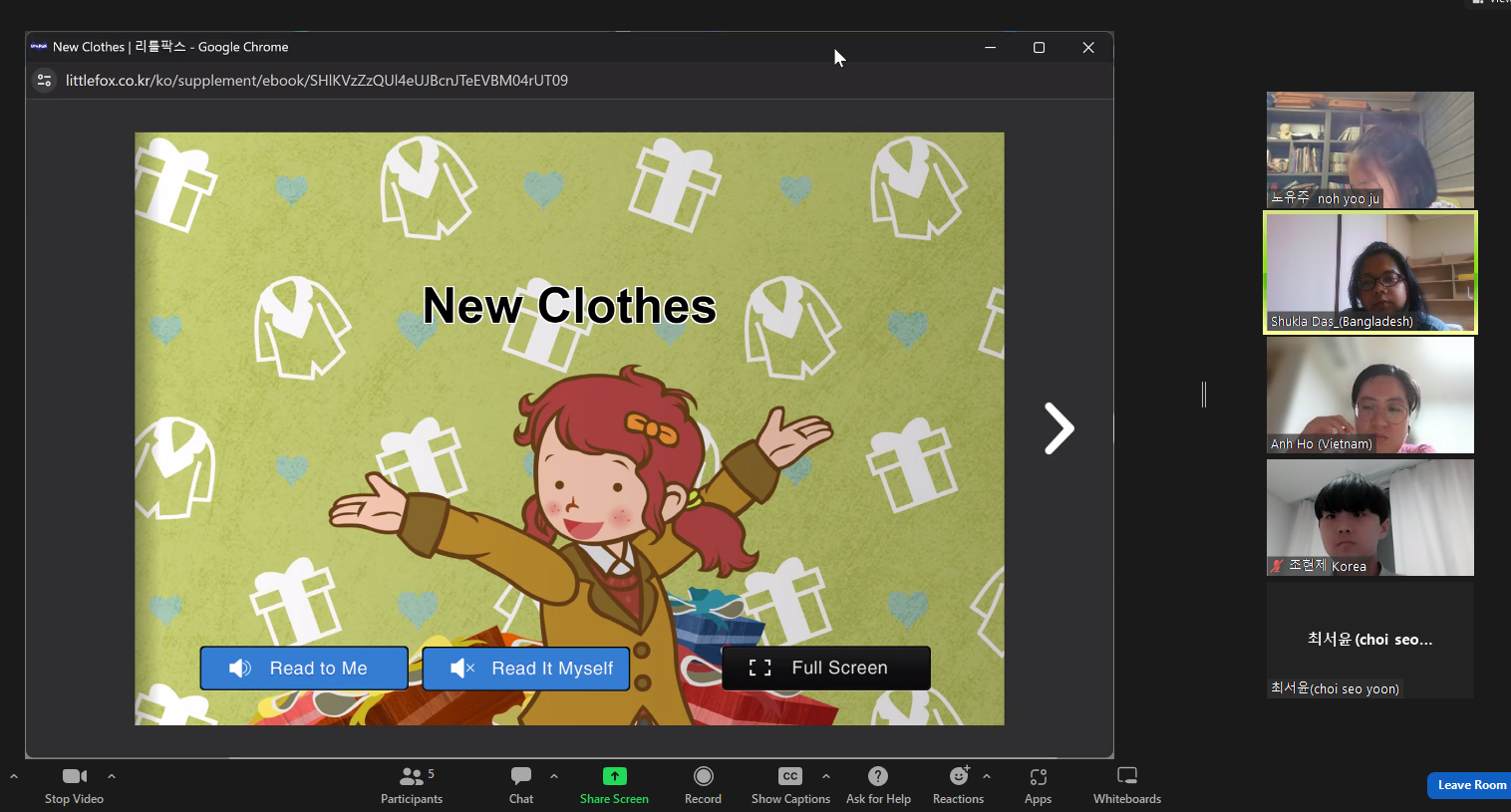The image size is (1511, 812).
Task: Start recording with the Record icon
Action: [x=703, y=776]
